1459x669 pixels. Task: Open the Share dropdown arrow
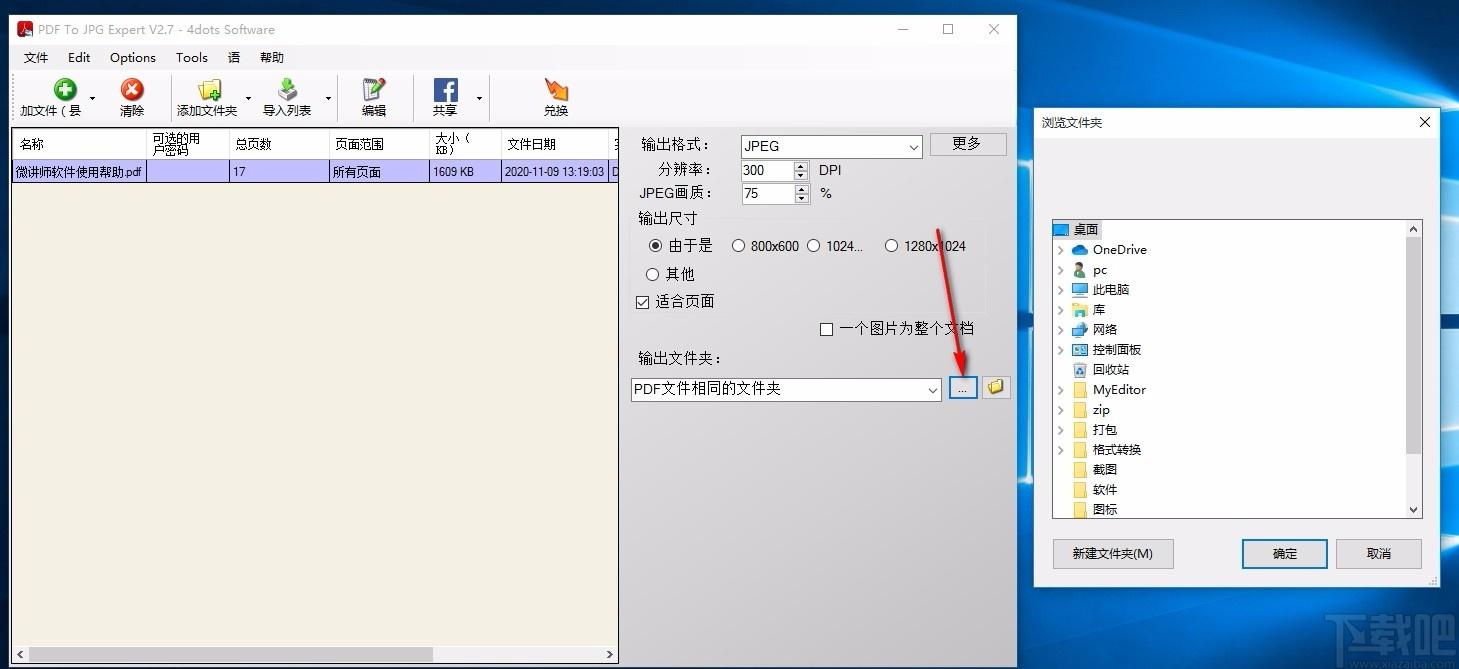[479, 98]
